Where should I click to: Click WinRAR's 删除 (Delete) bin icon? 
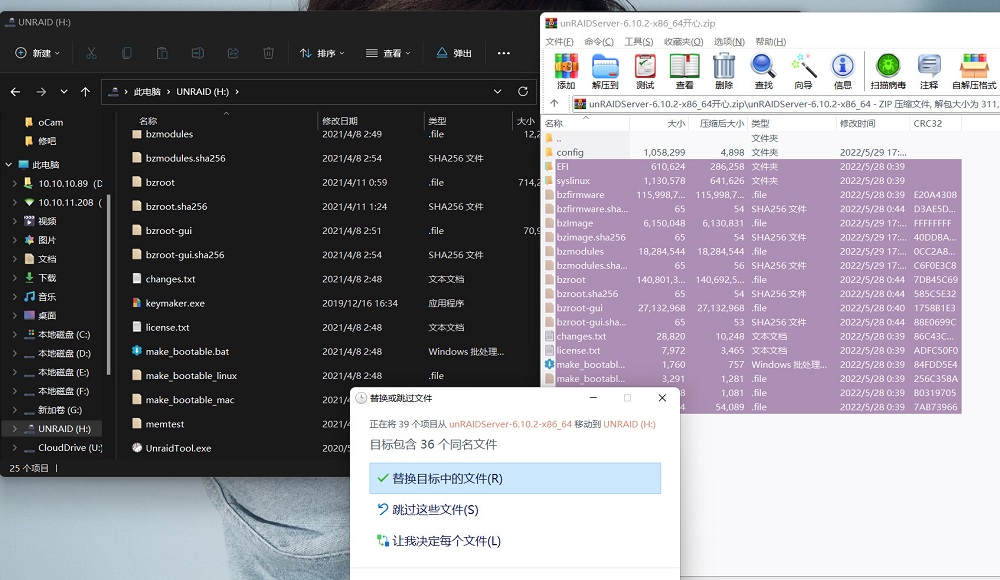(x=724, y=71)
